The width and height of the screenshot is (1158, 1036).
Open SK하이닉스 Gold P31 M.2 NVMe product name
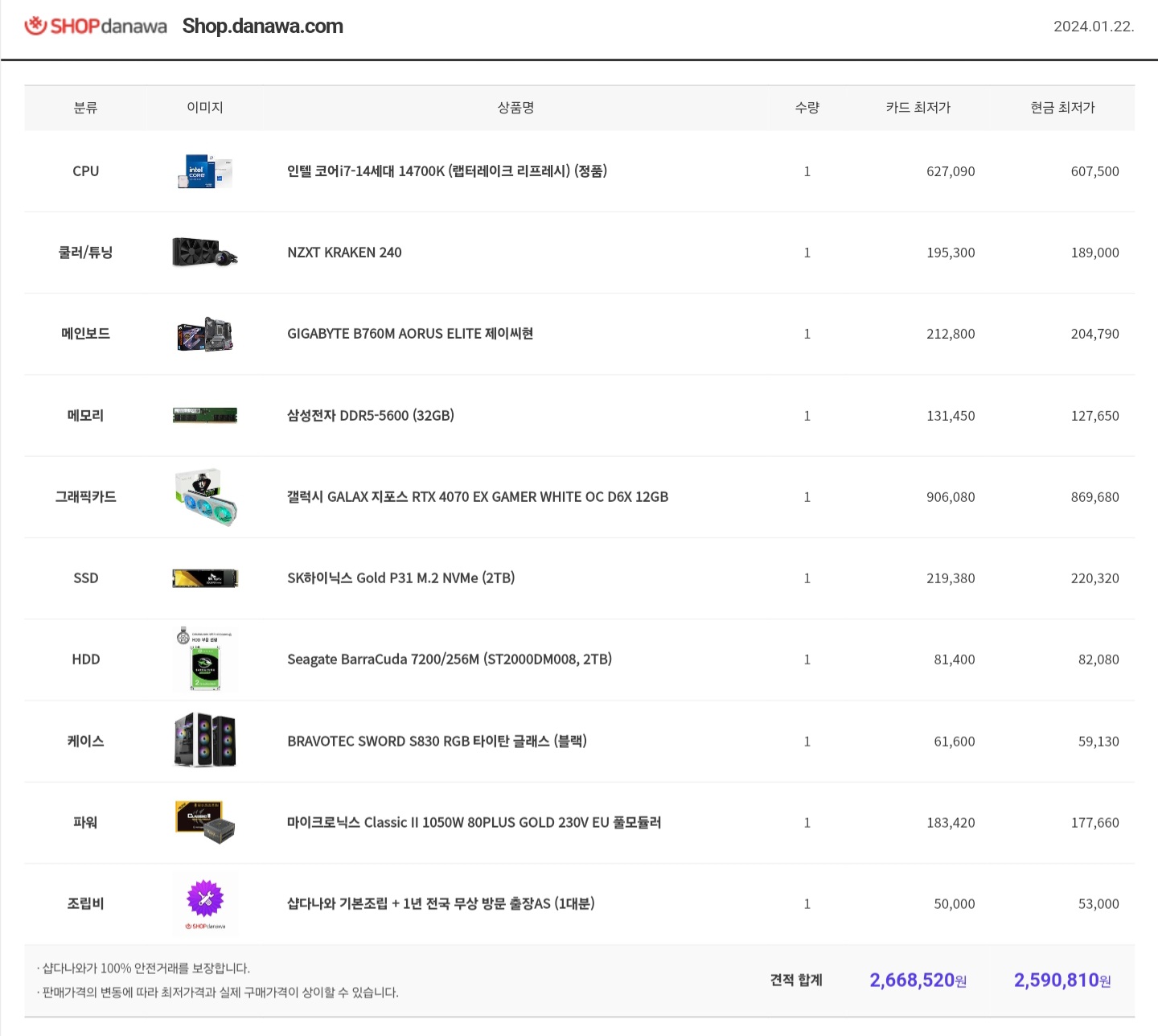coord(401,578)
